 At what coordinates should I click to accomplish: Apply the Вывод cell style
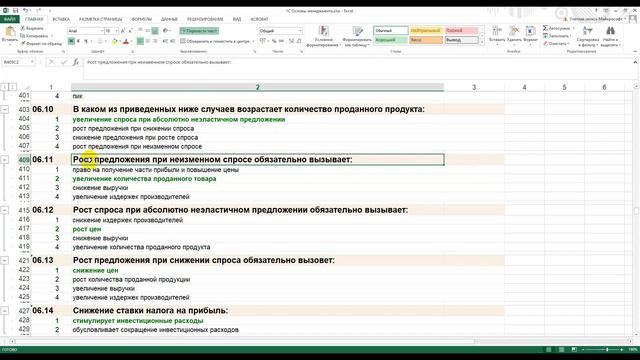(x=461, y=40)
